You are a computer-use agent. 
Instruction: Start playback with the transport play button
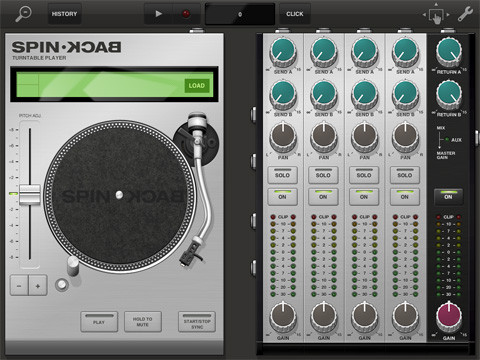click(x=158, y=14)
